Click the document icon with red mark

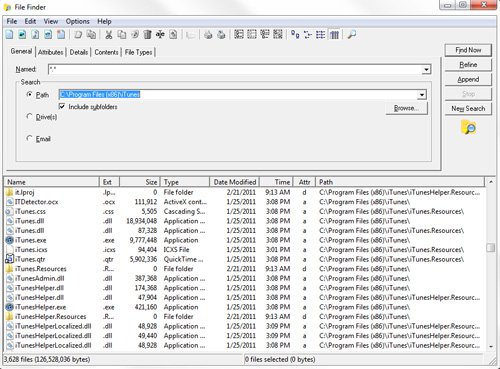pos(61,34)
